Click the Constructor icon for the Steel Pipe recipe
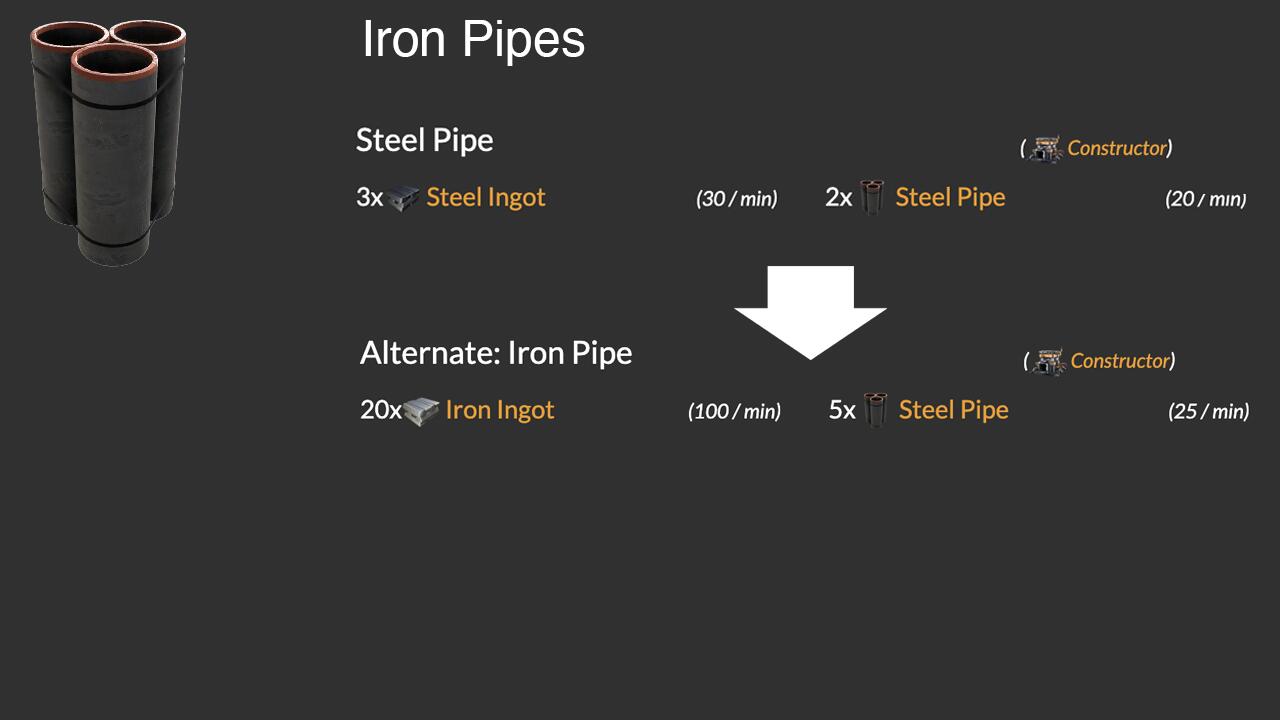The width and height of the screenshot is (1280, 720). coord(1046,149)
